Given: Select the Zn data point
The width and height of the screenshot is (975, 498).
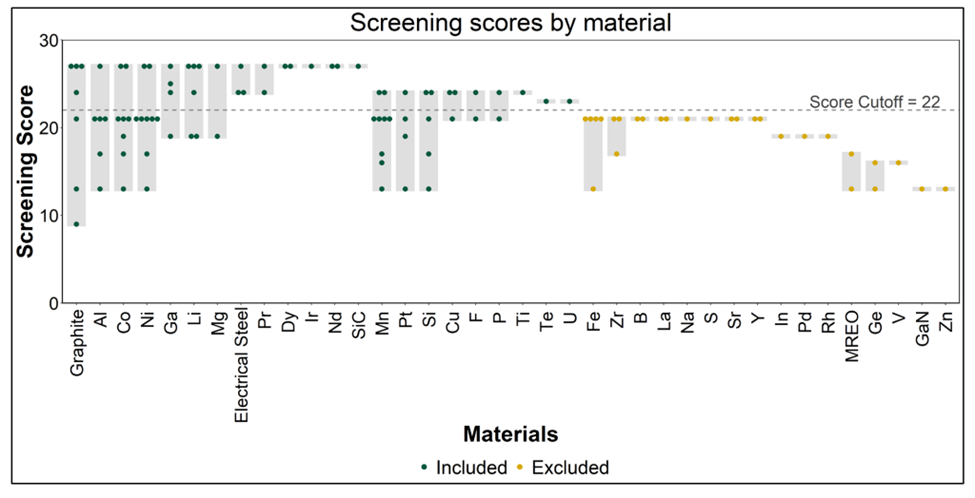Looking at the screenshot, I should (945, 188).
